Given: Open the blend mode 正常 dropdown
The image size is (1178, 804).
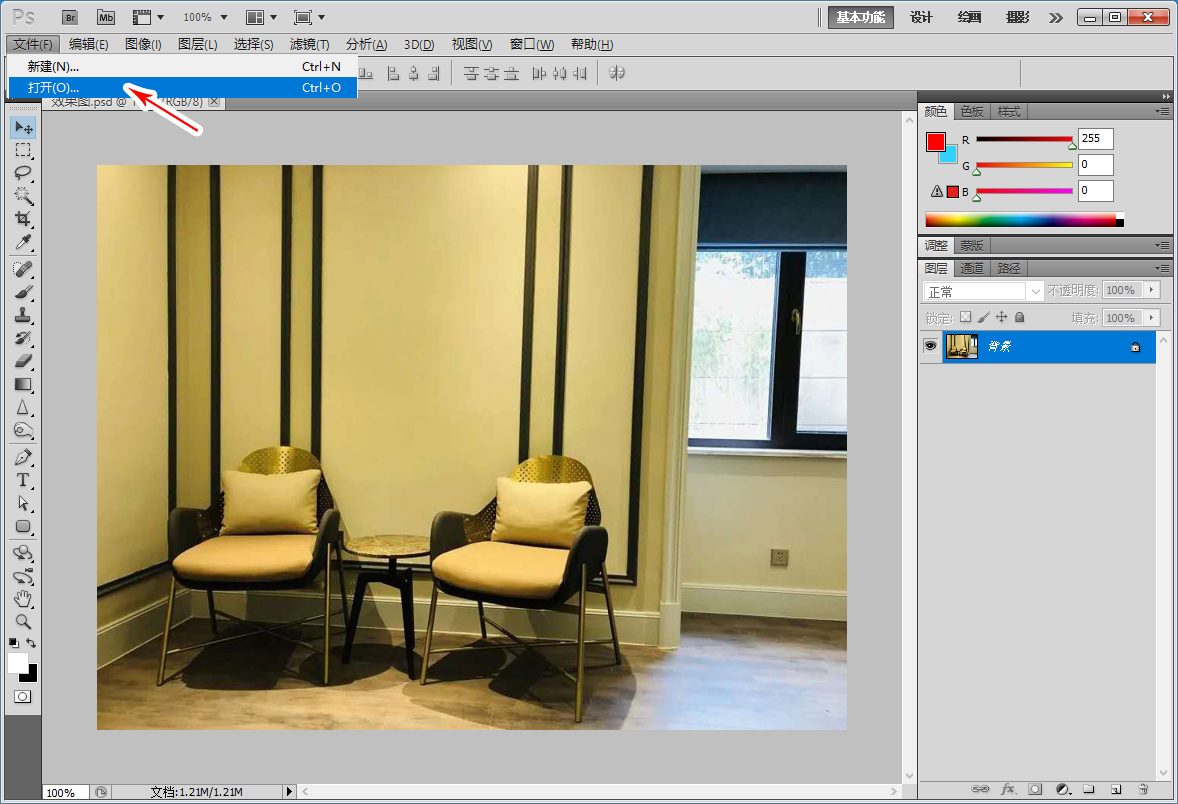Looking at the screenshot, I should tap(983, 291).
